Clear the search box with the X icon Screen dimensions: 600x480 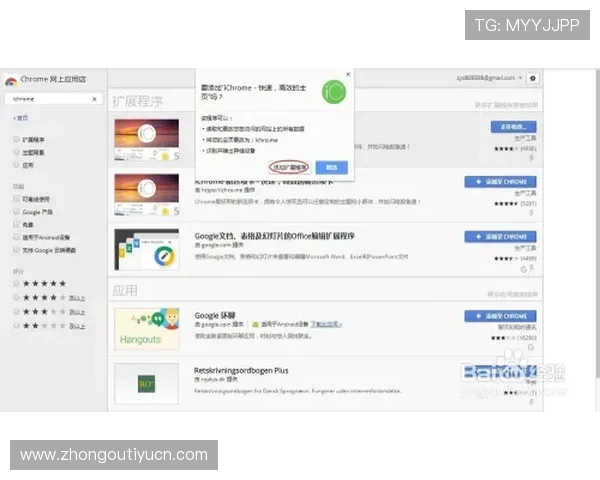(95, 99)
